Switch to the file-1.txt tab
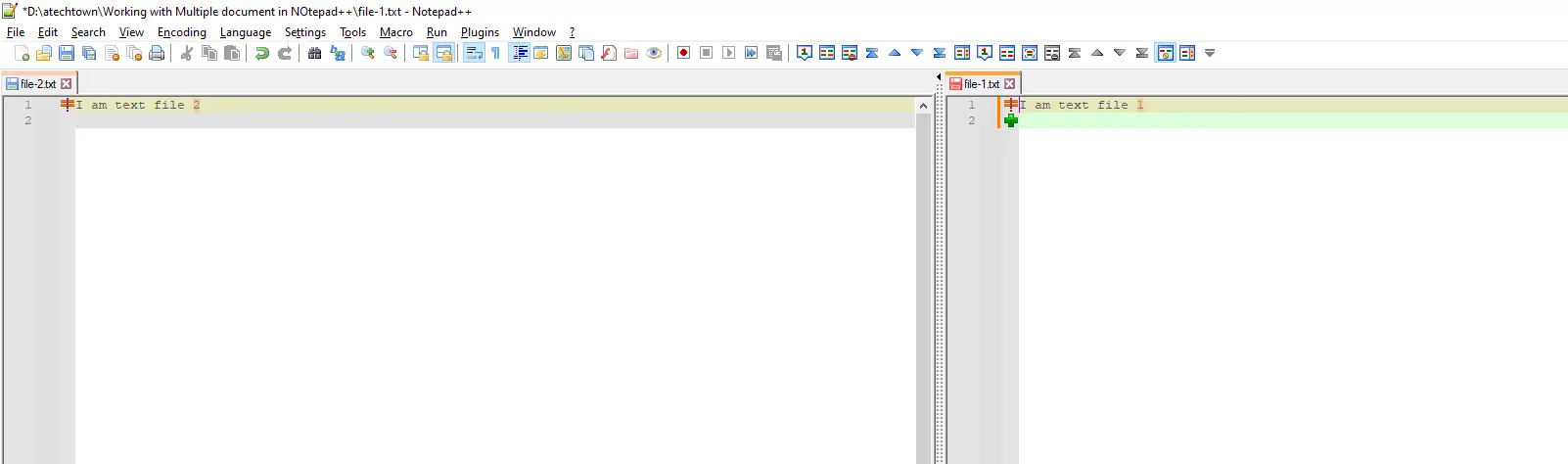This screenshot has width=1568, height=464. point(983,84)
